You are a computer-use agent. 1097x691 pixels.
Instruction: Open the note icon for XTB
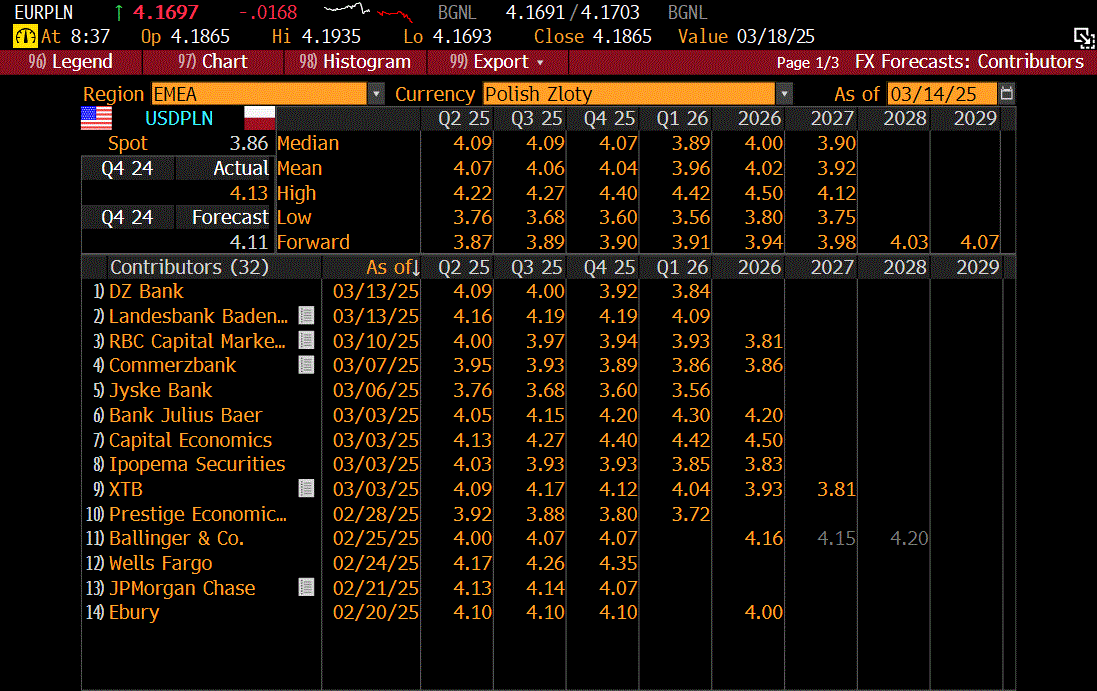tap(306, 488)
